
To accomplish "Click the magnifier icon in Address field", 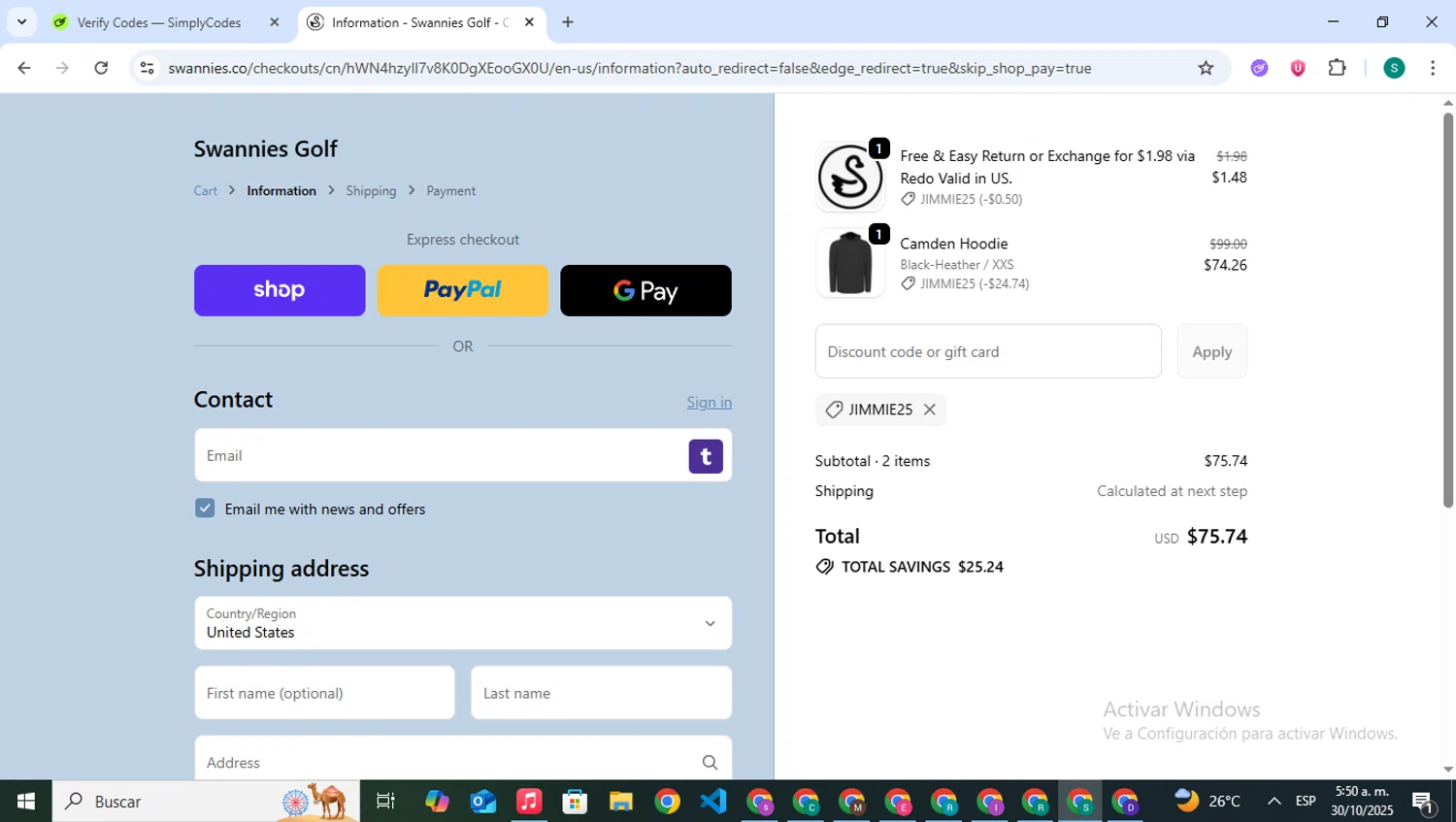I will pyautogui.click(x=710, y=763).
